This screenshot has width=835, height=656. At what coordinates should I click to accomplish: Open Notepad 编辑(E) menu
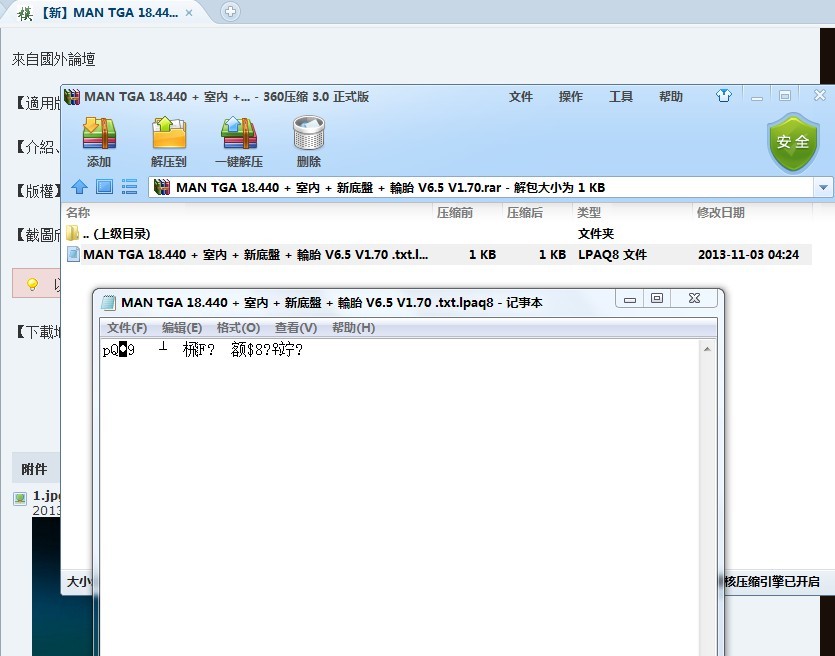click(182, 328)
